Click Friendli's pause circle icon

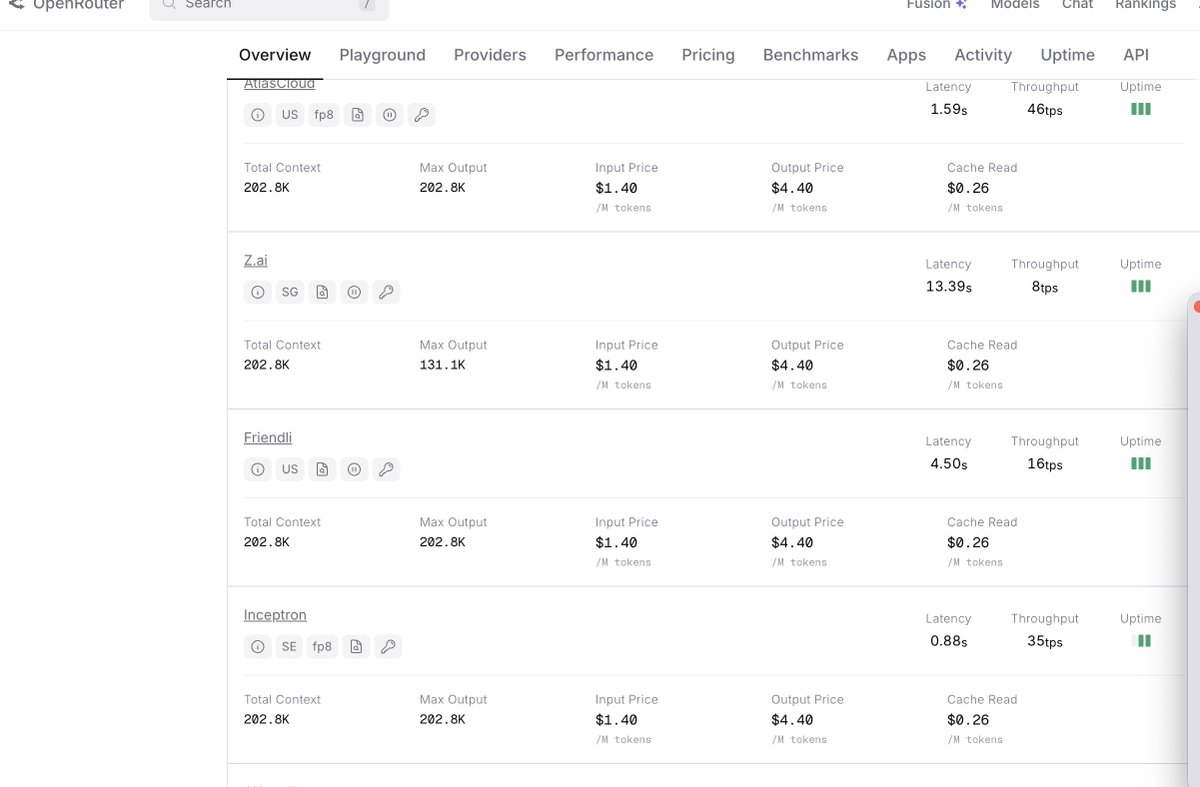(354, 469)
